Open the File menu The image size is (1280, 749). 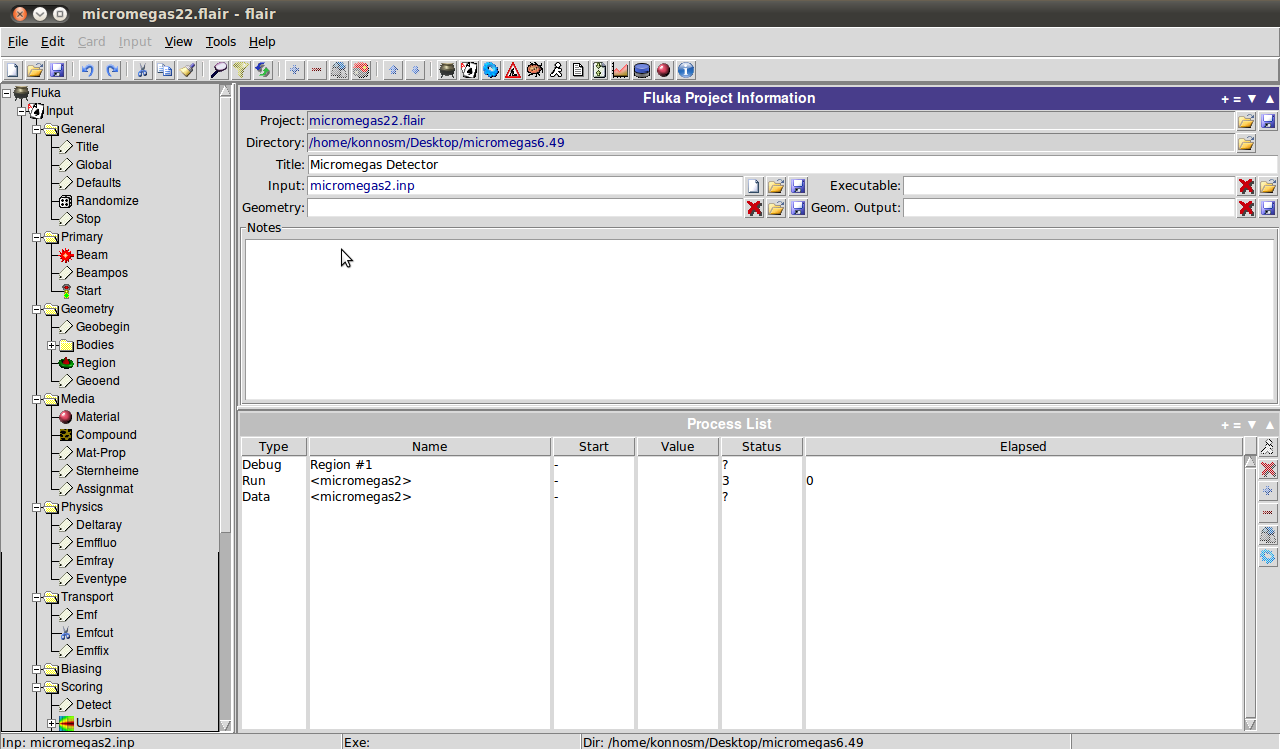[x=18, y=42]
